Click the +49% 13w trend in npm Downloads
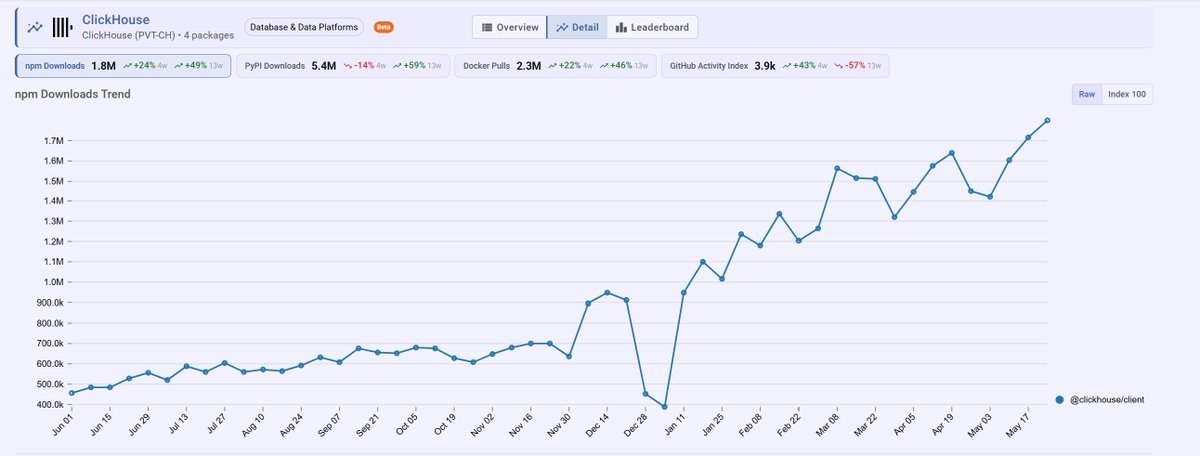1200x456 pixels. pos(200,66)
